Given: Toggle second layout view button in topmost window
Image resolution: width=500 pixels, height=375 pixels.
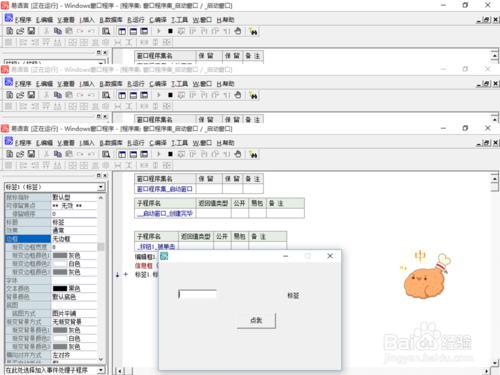Looking at the screenshot, I should tap(133, 31).
